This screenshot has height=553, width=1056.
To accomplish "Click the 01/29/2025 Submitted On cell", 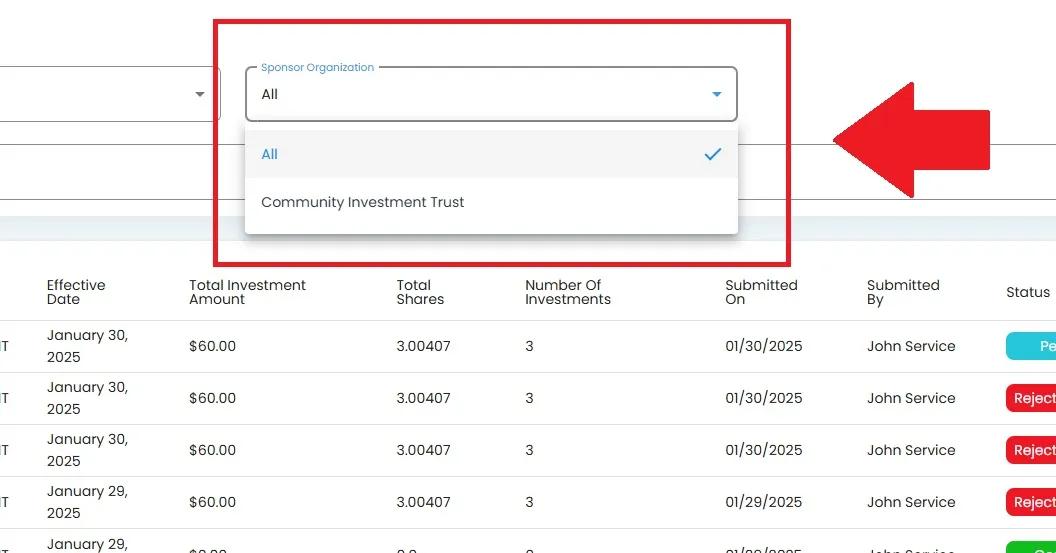I will [x=763, y=502].
